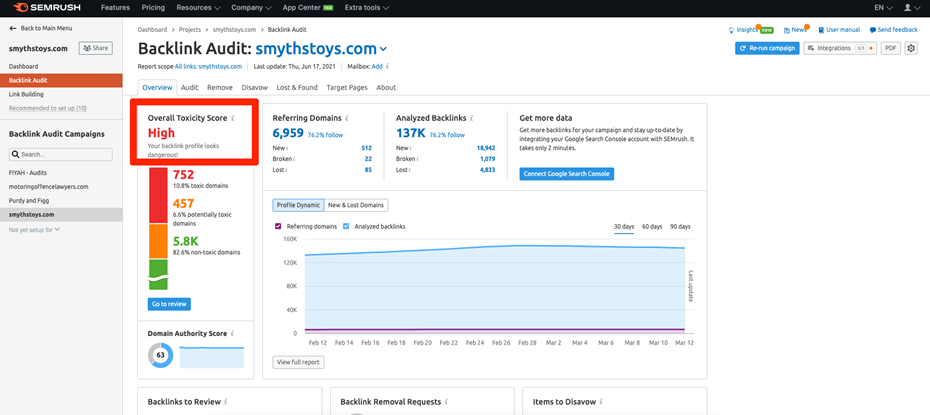Image resolution: width=930 pixels, height=415 pixels.
Task: Switch to the Disavow tab
Action: [x=255, y=87]
